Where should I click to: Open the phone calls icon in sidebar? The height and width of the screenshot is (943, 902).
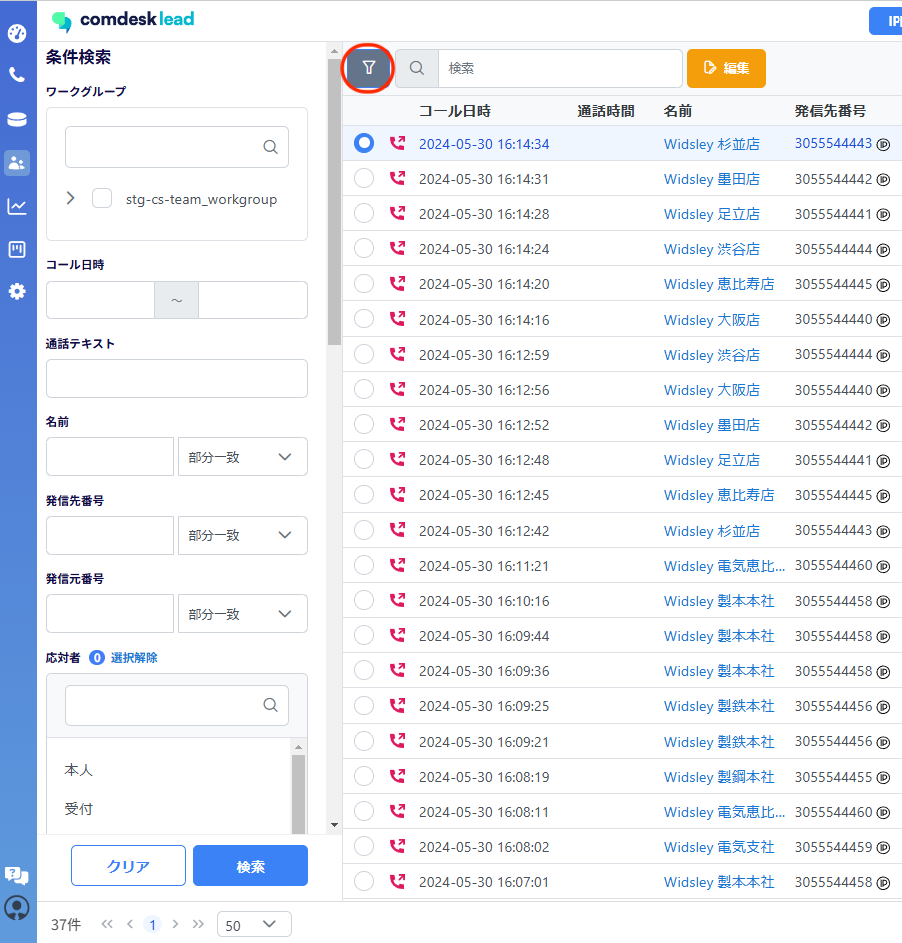tap(17, 75)
